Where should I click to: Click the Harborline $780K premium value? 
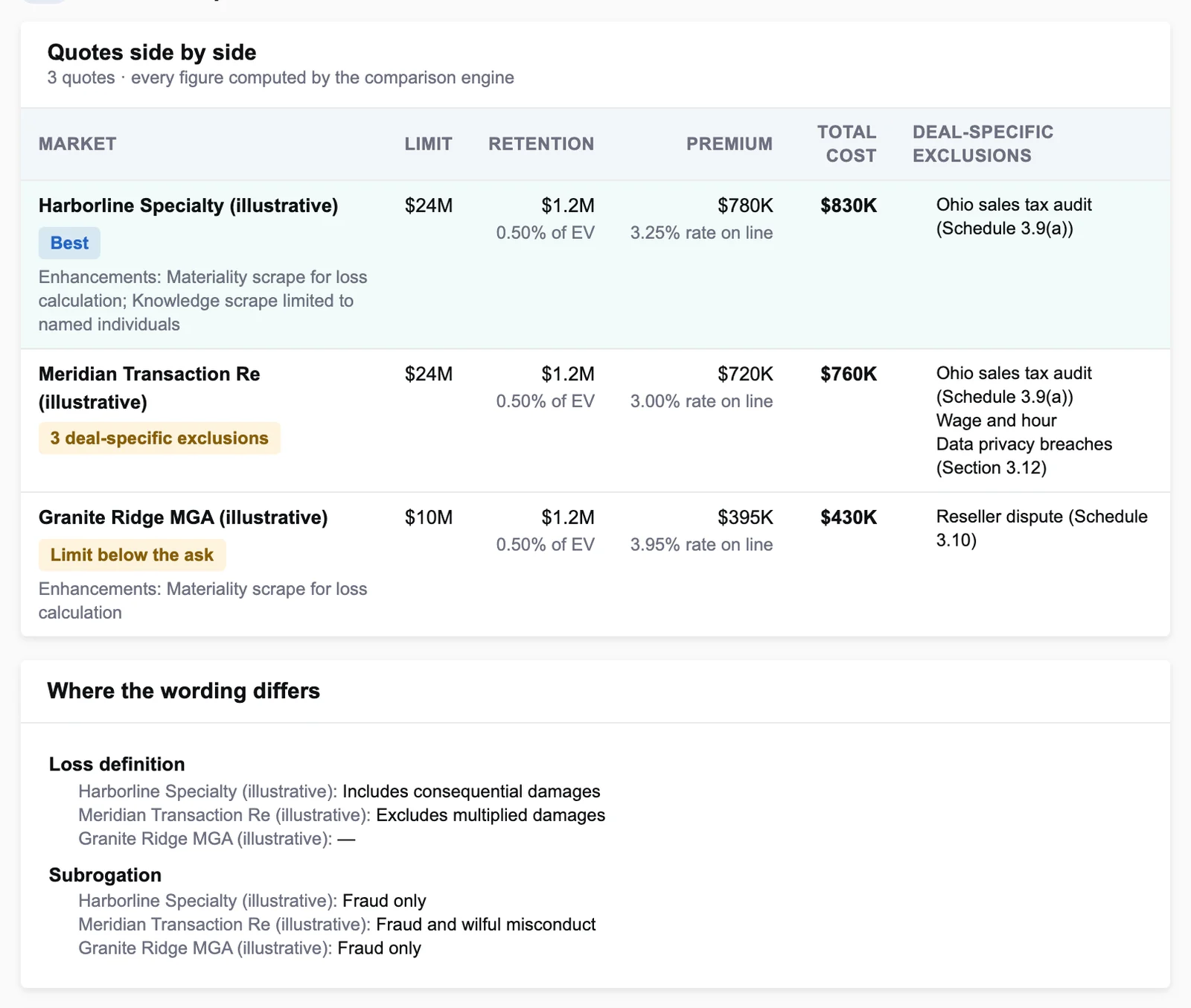[745, 205]
